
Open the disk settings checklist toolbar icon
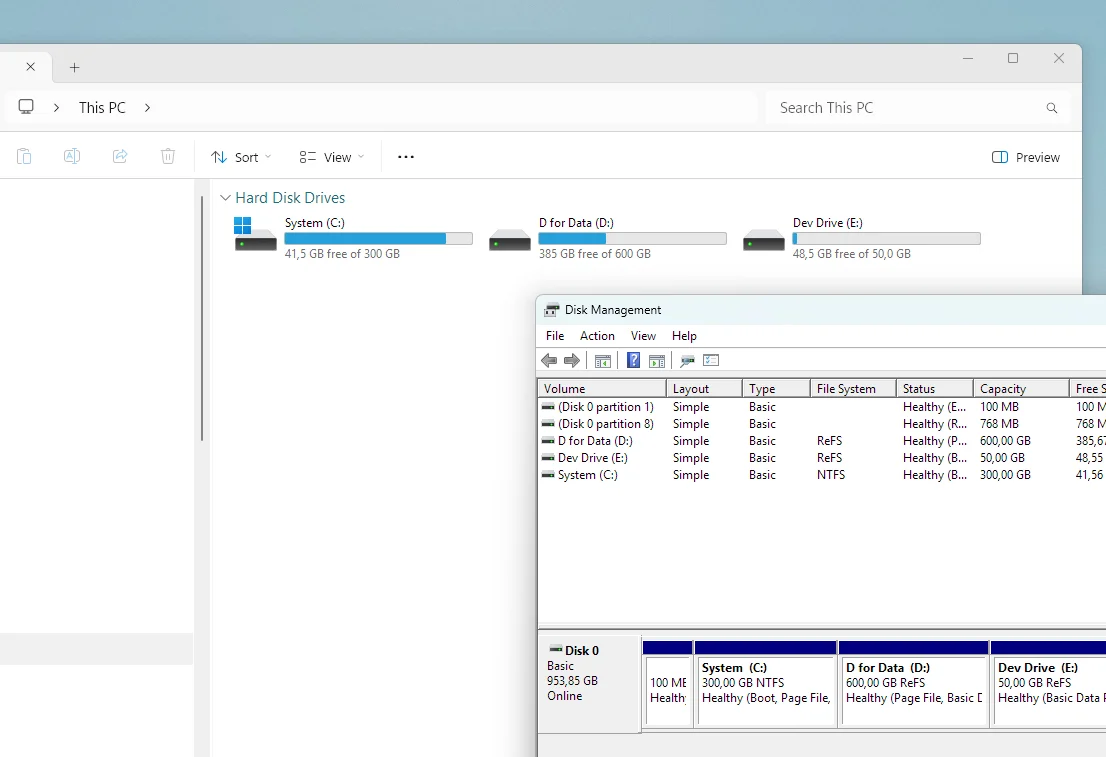(711, 361)
